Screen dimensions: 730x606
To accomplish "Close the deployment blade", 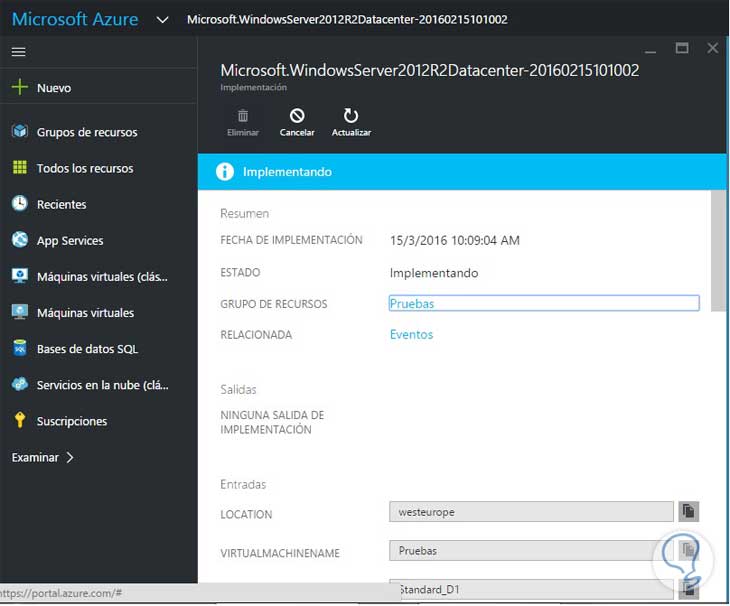I will 713,48.
